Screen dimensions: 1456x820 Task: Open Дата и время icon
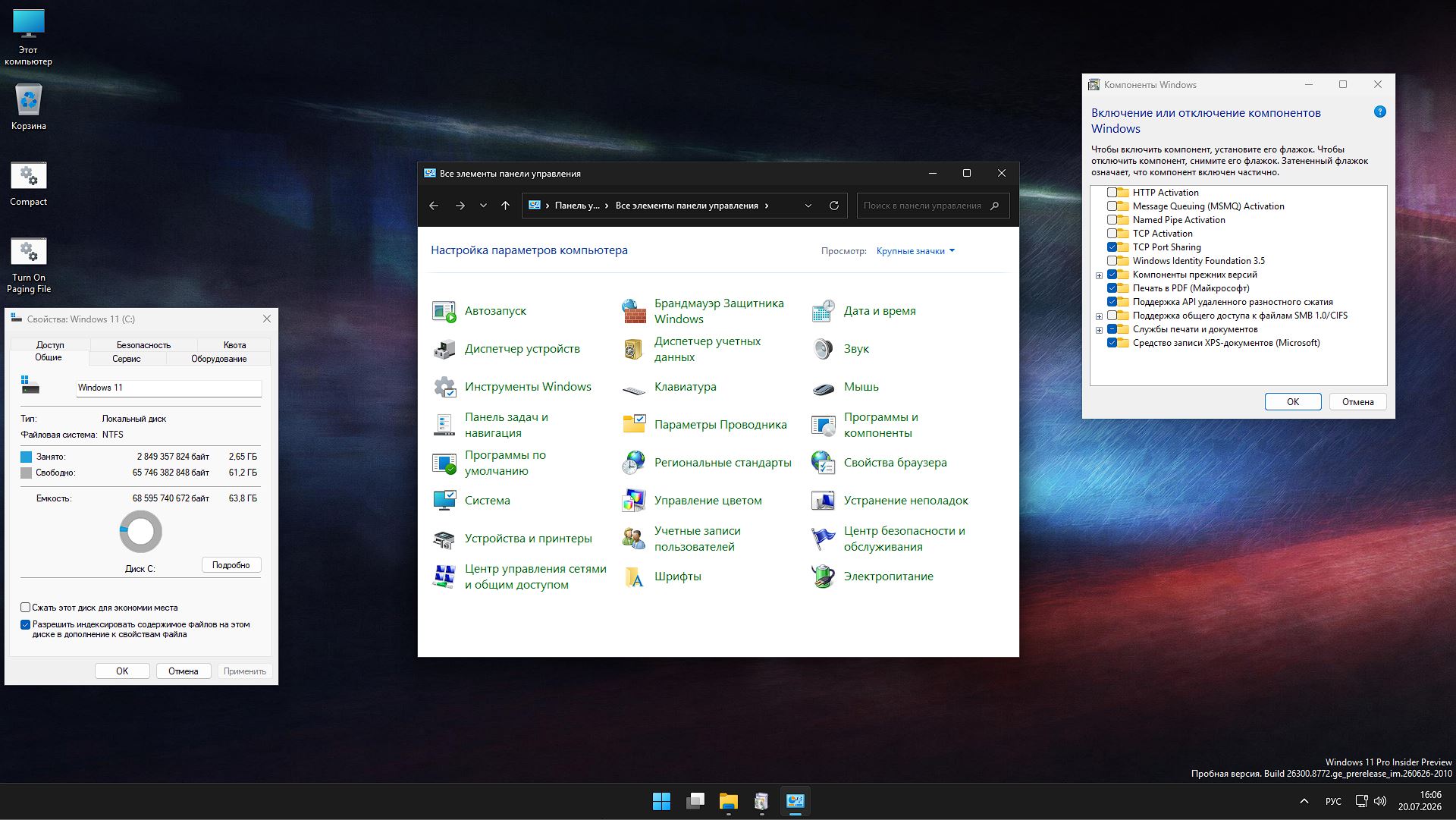click(823, 311)
